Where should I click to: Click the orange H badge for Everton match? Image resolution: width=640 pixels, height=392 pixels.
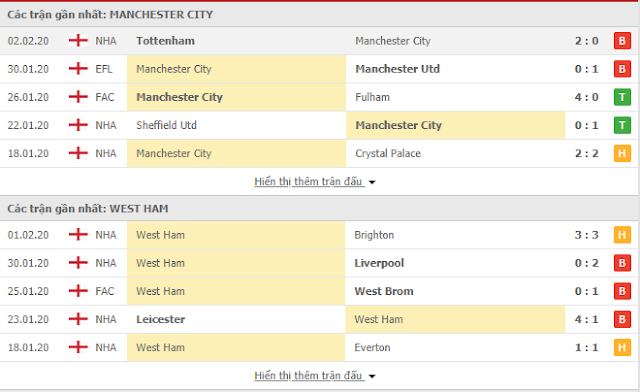click(622, 347)
